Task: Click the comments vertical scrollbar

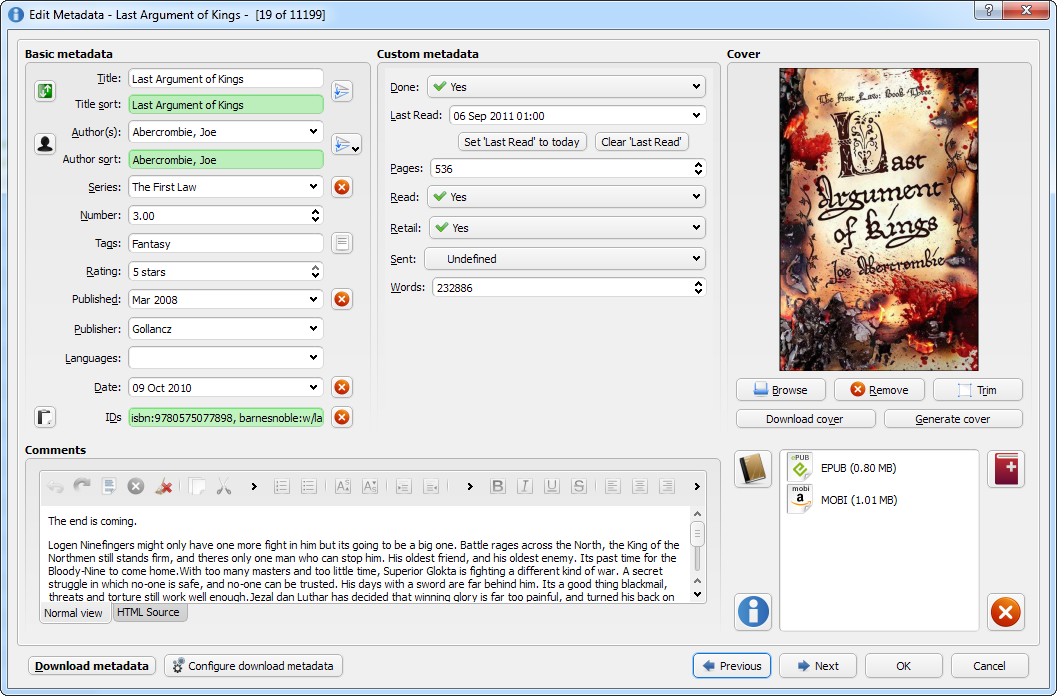Action: 698,554
